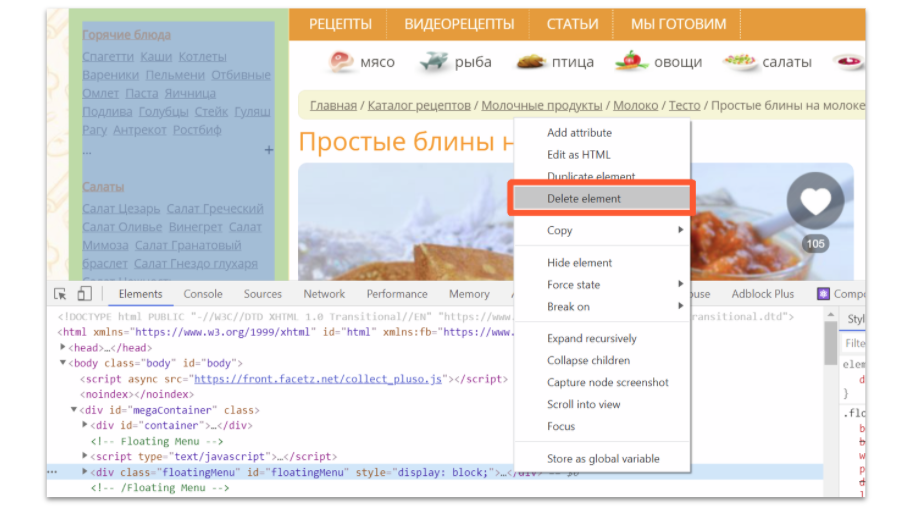
Task: Click the three-dots icon beside floatingMenu row
Action: pos(52,472)
